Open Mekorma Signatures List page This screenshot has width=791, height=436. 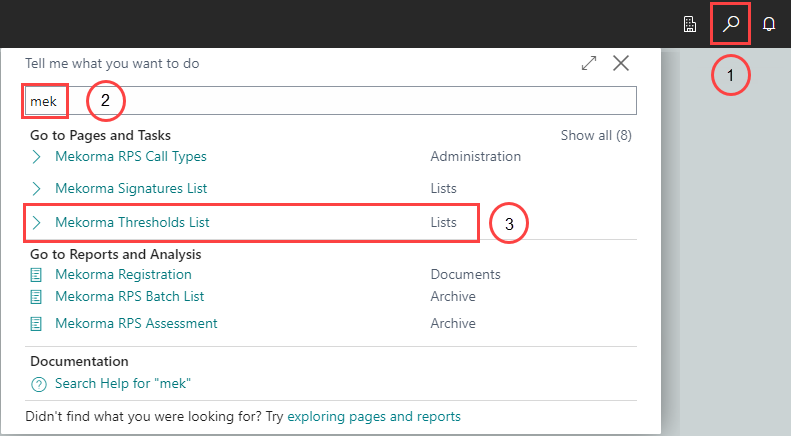[131, 188]
